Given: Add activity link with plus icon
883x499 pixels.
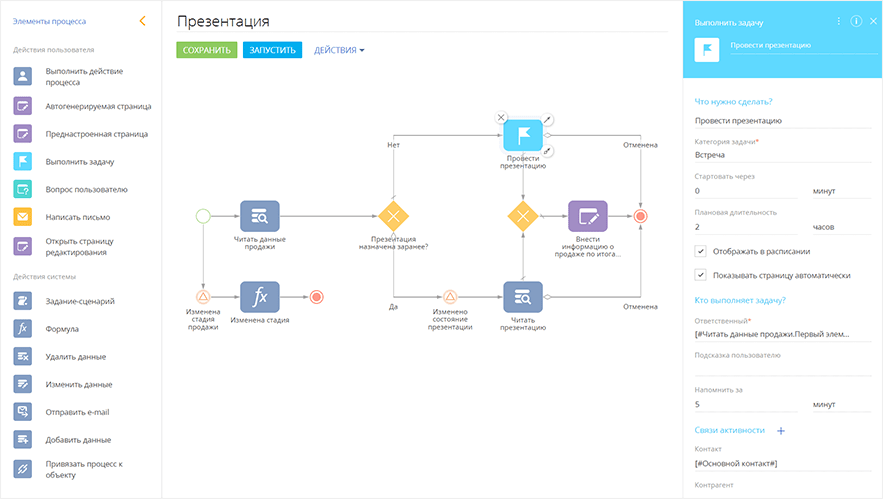Looking at the screenshot, I should [x=781, y=431].
